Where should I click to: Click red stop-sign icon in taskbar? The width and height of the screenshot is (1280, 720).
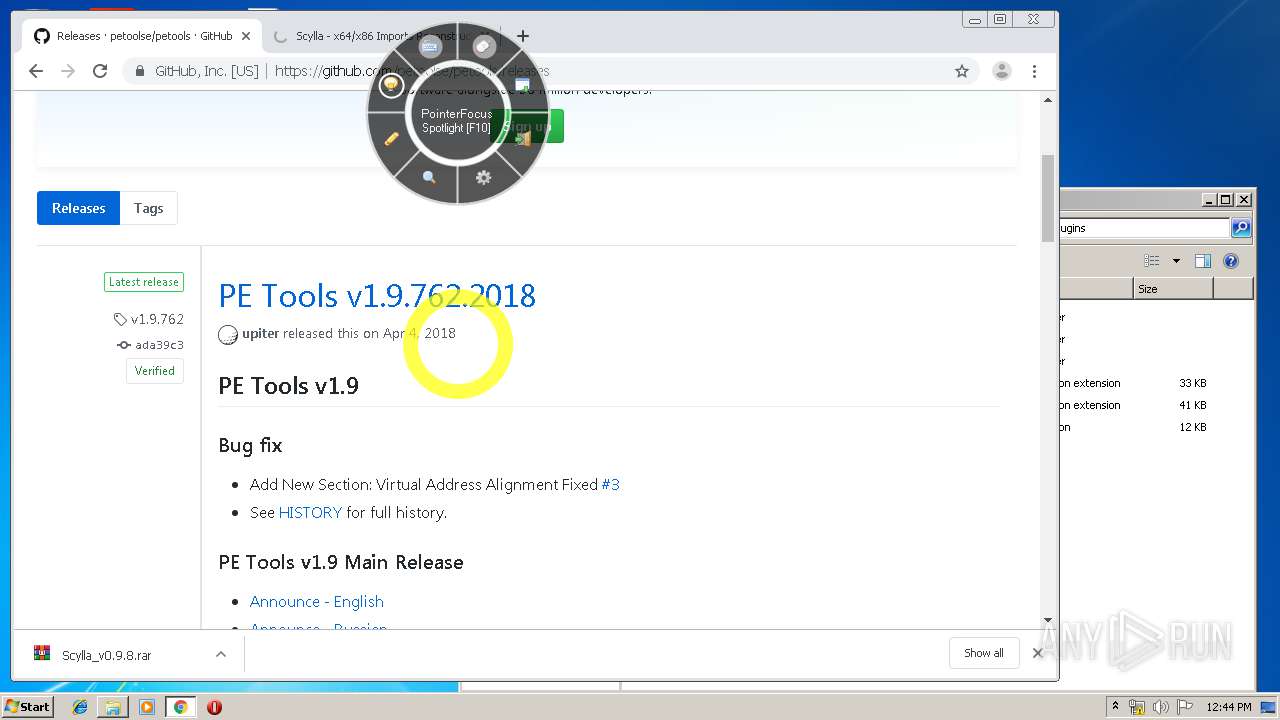click(x=214, y=707)
